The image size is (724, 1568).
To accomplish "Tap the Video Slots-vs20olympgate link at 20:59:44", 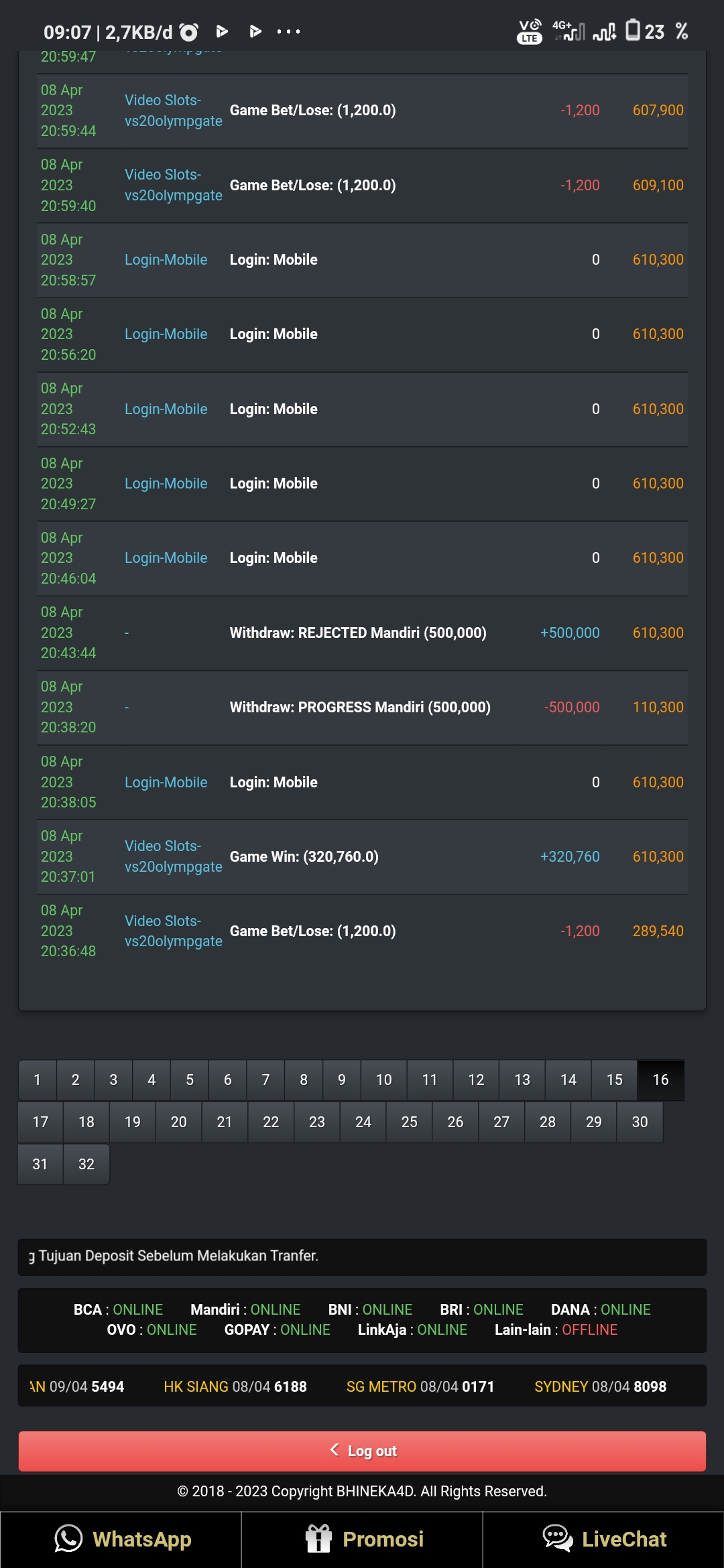I will click(173, 111).
